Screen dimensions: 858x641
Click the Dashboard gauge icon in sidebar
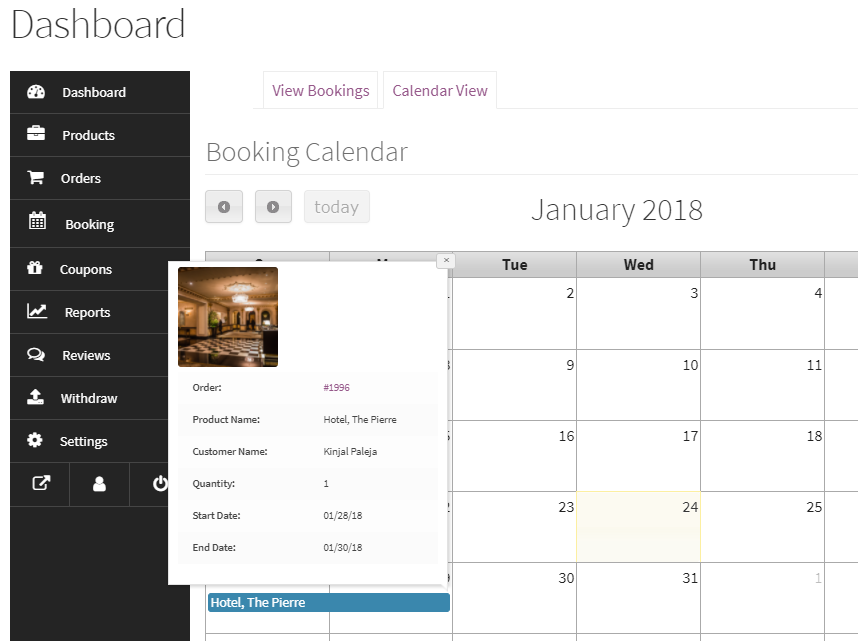point(36,92)
